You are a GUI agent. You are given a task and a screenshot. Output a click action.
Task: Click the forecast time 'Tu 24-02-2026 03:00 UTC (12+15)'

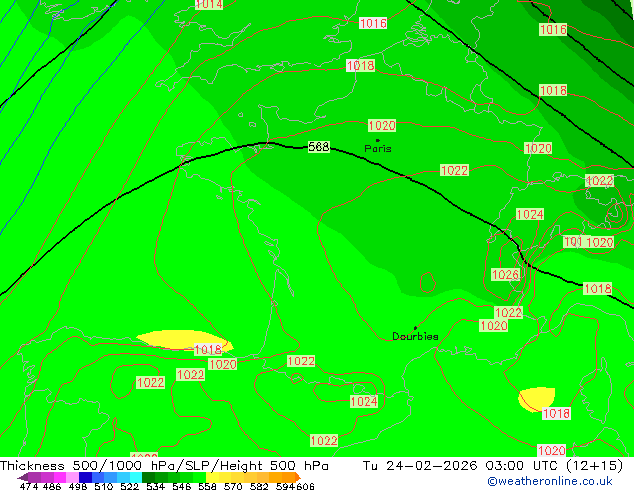pyautogui.click(x=493, y=466)
